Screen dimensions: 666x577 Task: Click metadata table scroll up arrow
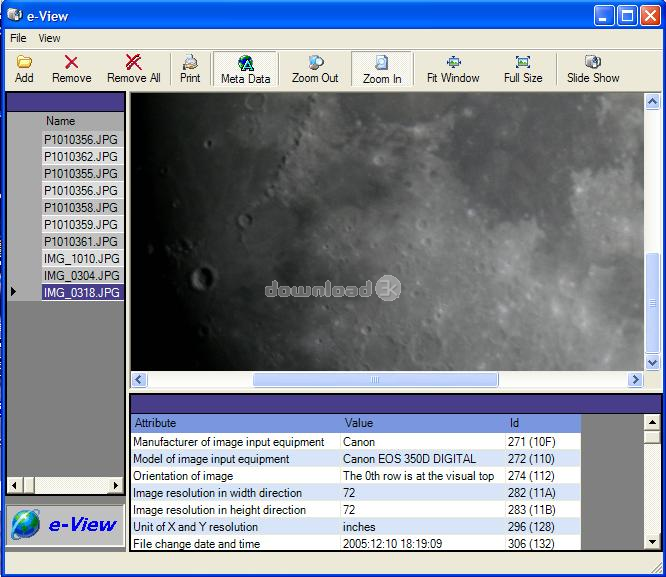[x=652, y=422]
